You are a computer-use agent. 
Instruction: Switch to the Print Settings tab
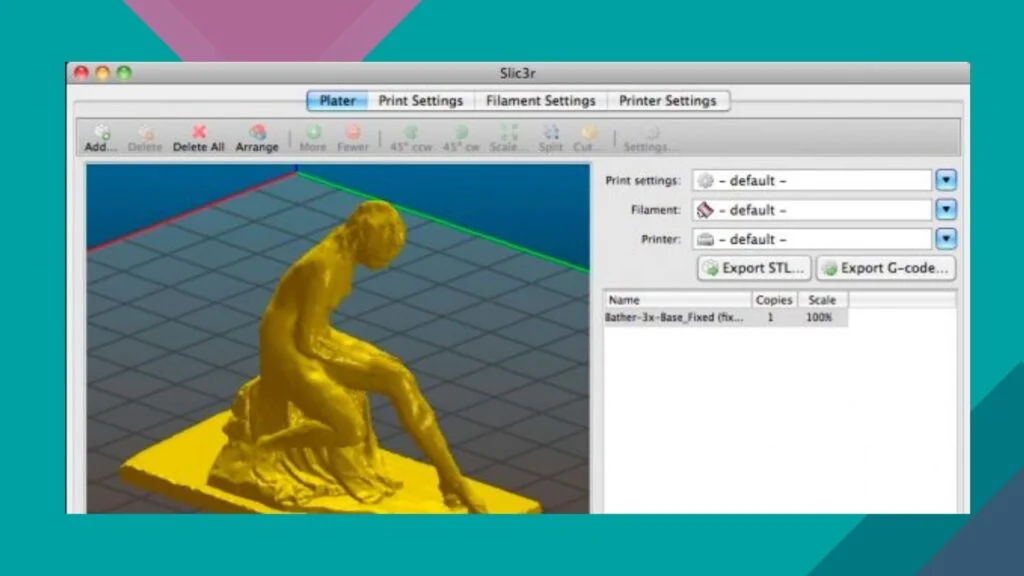(421, 101)
